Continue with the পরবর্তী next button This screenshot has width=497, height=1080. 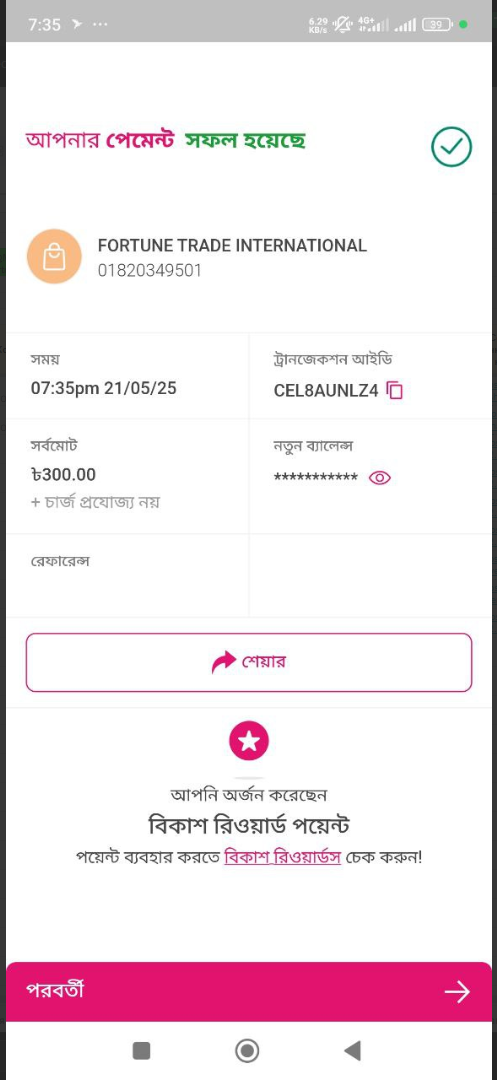click(248, 991)
